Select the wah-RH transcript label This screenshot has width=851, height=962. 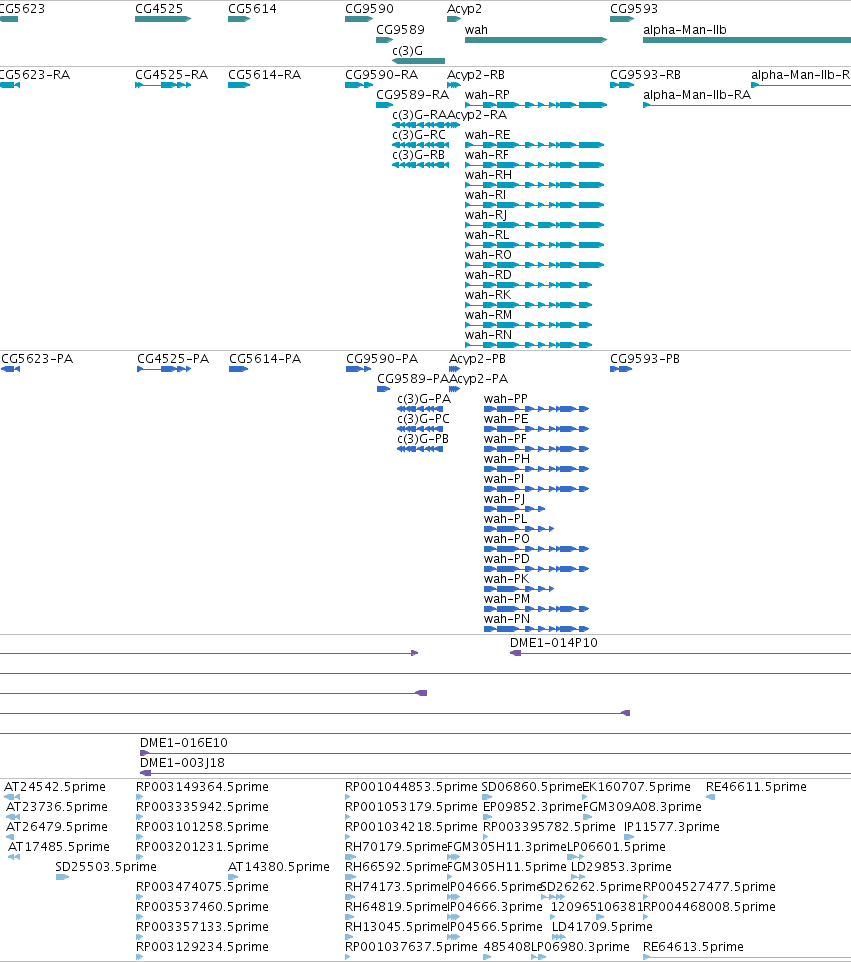[x=488, y=174]
